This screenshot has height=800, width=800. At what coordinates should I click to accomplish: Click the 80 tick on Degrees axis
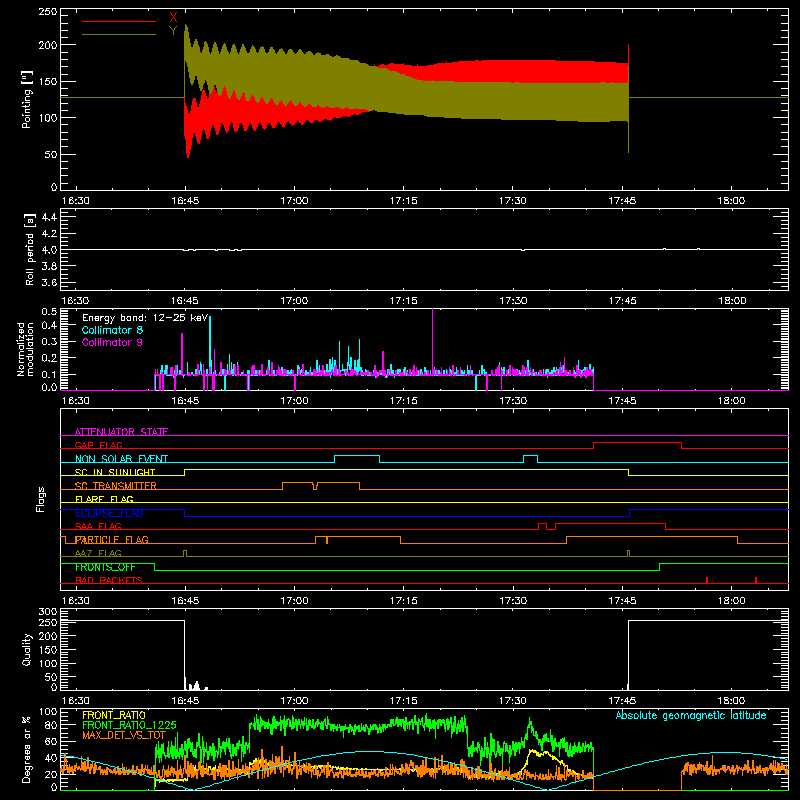51,725
